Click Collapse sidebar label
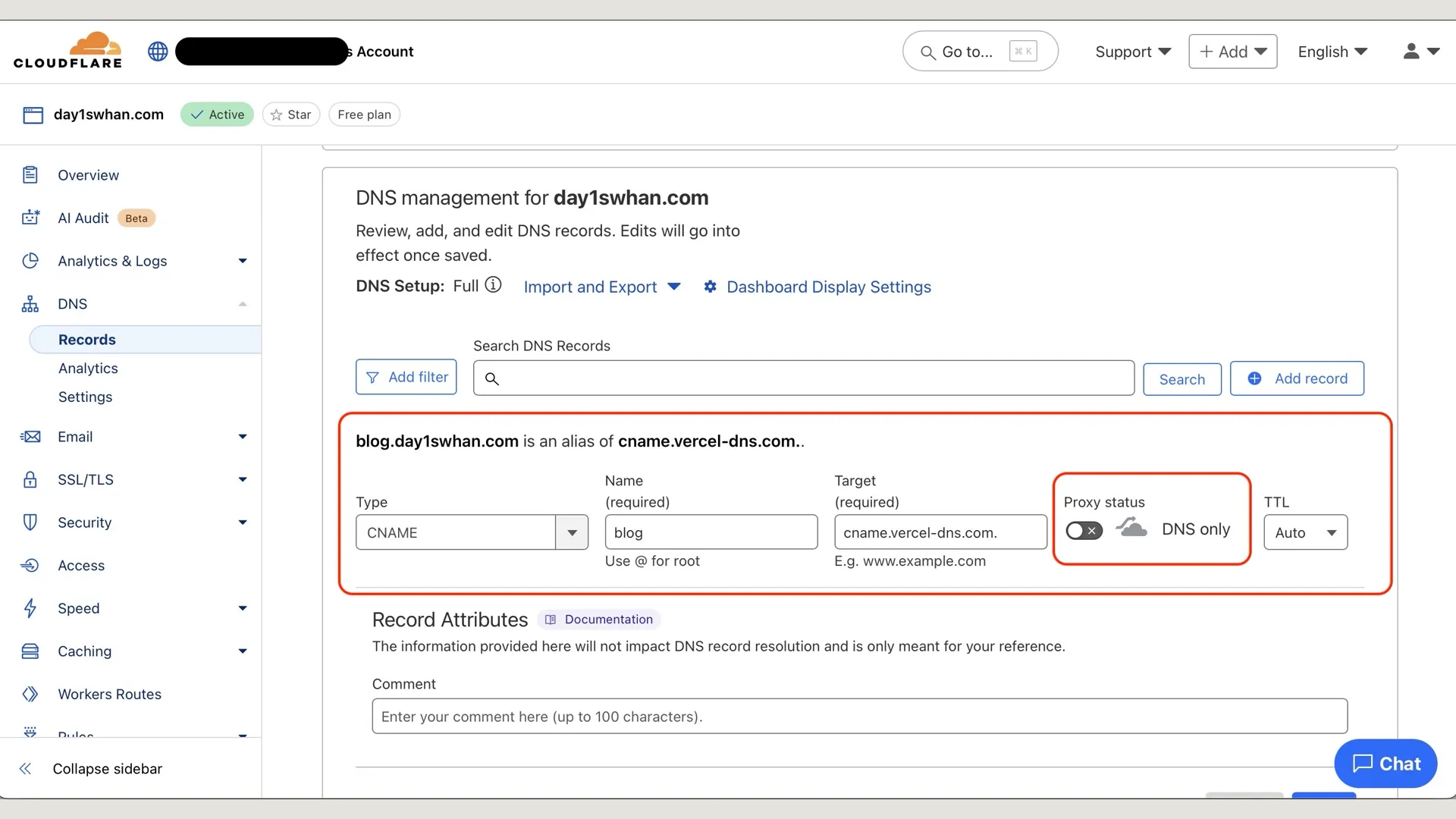The height and width of the screenshot is (819, 1456). [108, 769]
